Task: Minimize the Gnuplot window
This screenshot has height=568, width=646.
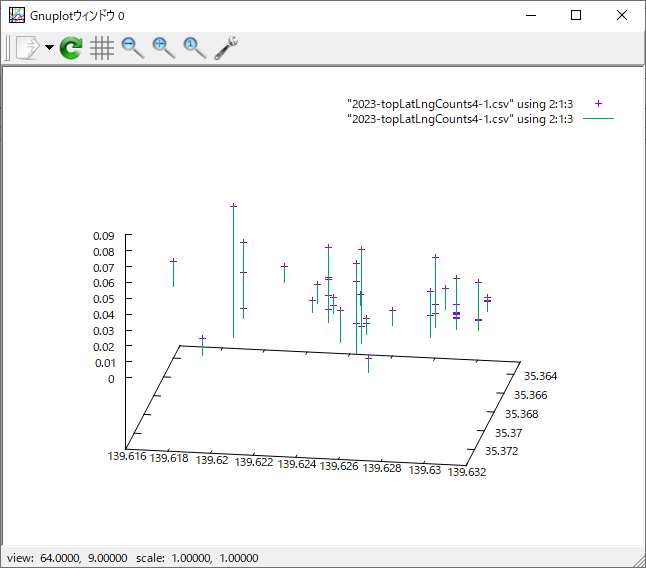Action: click(x=530, y=15)
